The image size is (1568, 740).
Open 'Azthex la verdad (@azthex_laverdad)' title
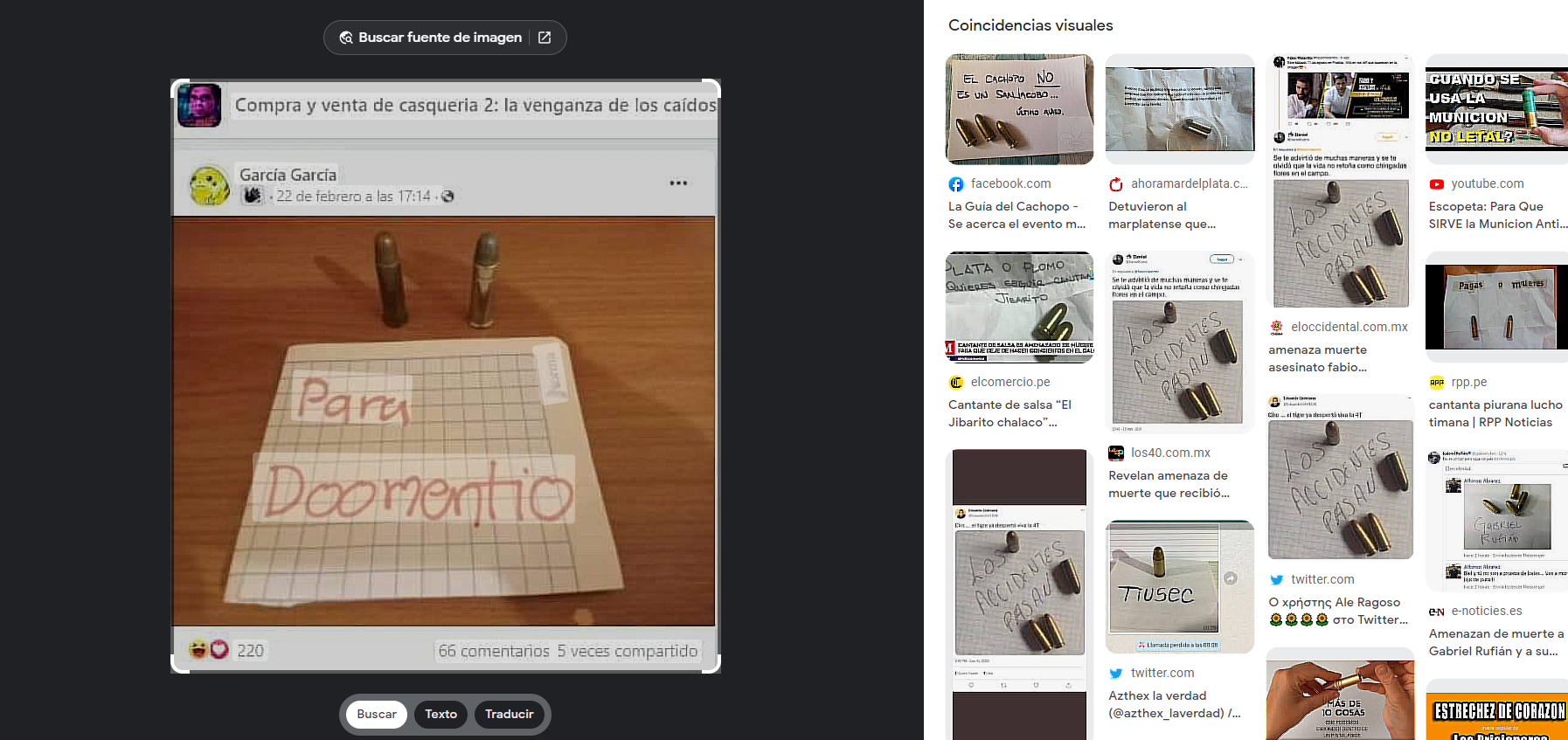click(1175, 705)
